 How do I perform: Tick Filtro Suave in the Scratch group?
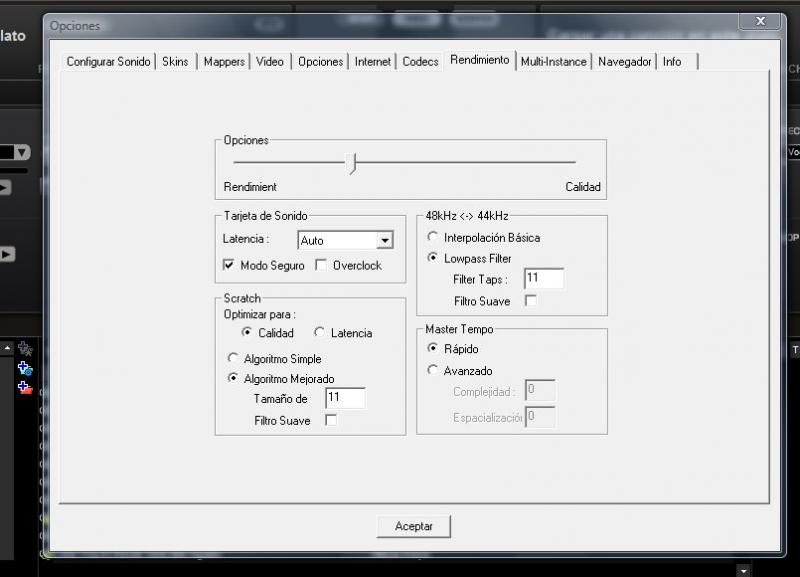(x=331, y=420)
